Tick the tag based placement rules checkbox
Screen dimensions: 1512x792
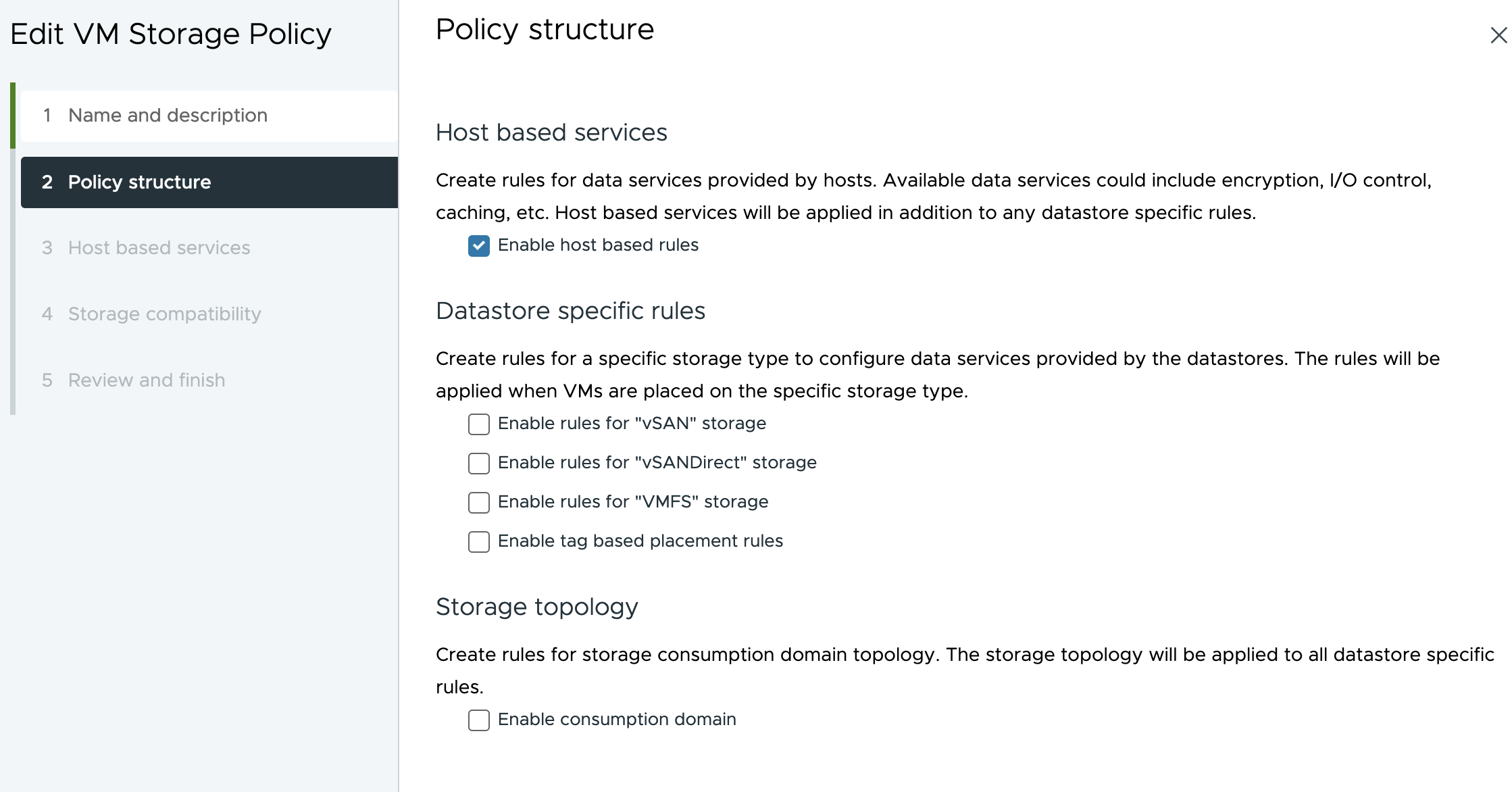pos(479,542)
